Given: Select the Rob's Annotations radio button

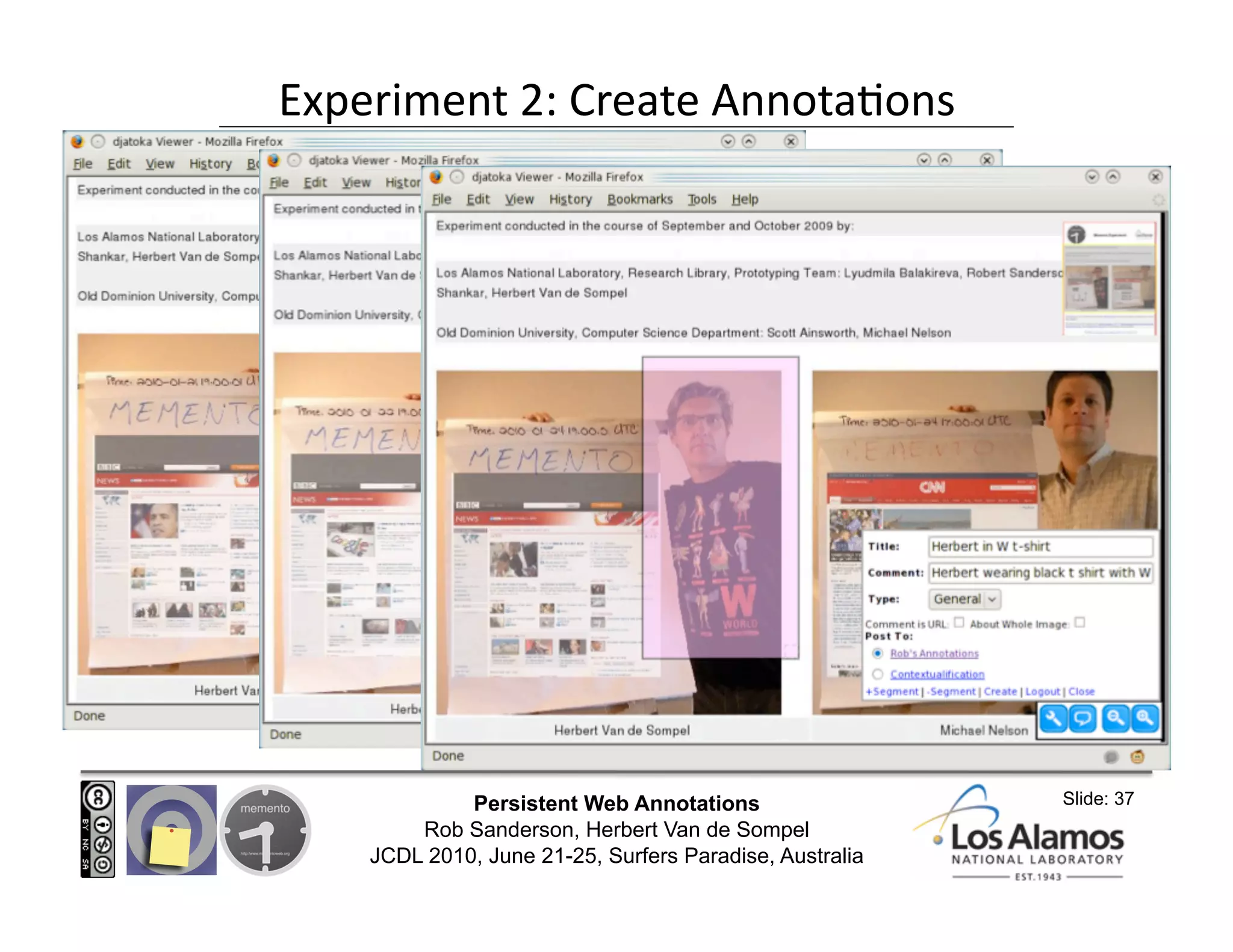Looking at the screenshot, I should 878,654.
